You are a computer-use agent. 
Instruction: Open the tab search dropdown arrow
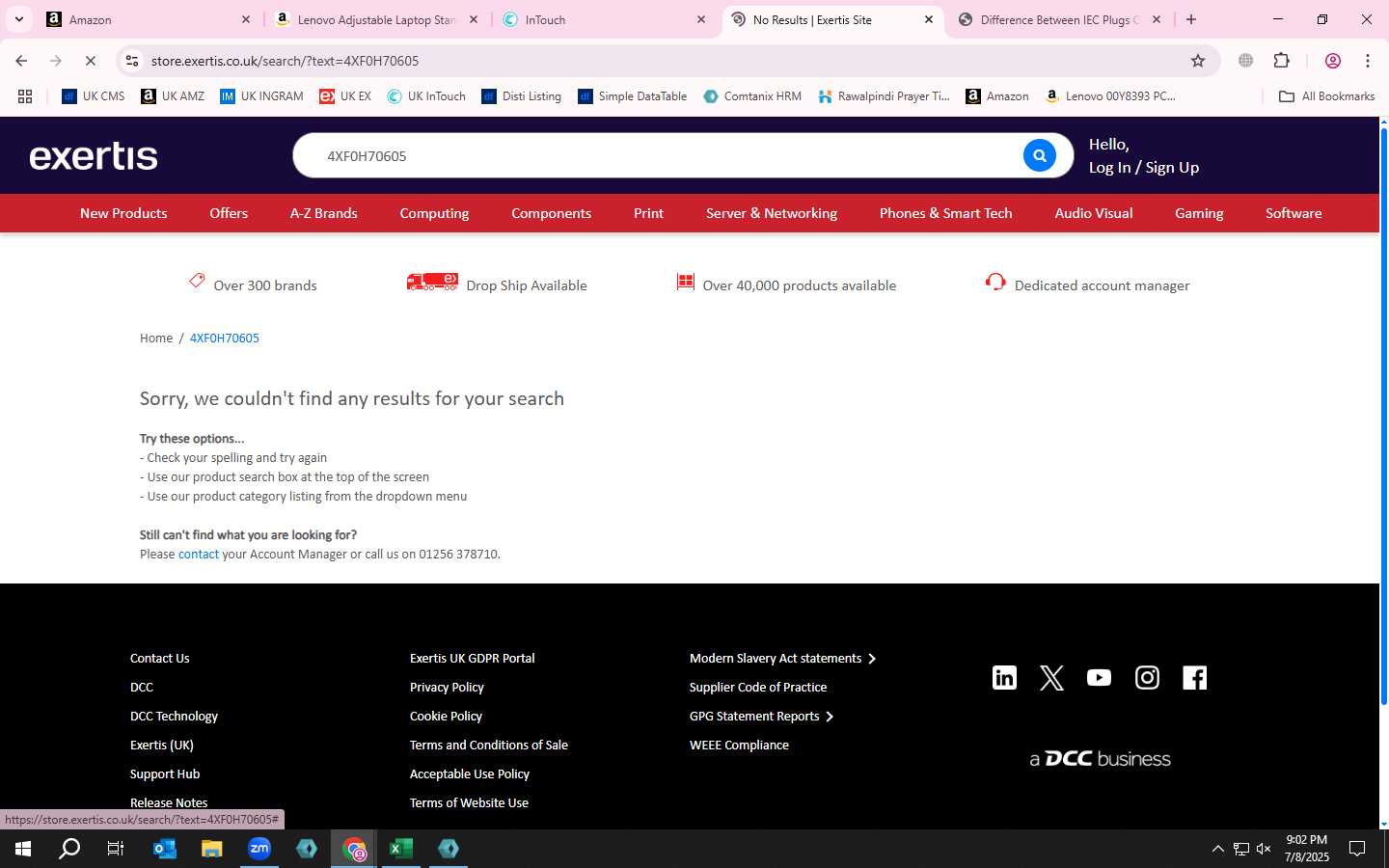pyautogui.click(x=19, y=19)
